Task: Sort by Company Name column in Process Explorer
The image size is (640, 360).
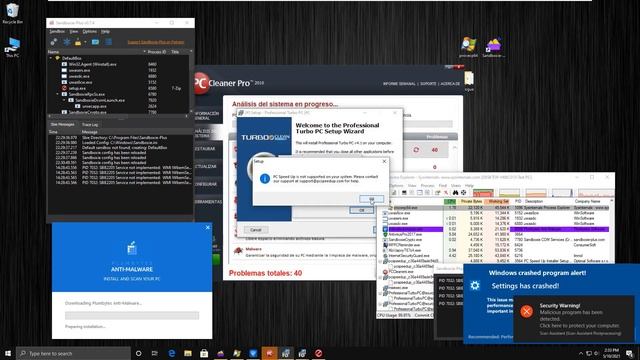Action: (x=588, y=201)
